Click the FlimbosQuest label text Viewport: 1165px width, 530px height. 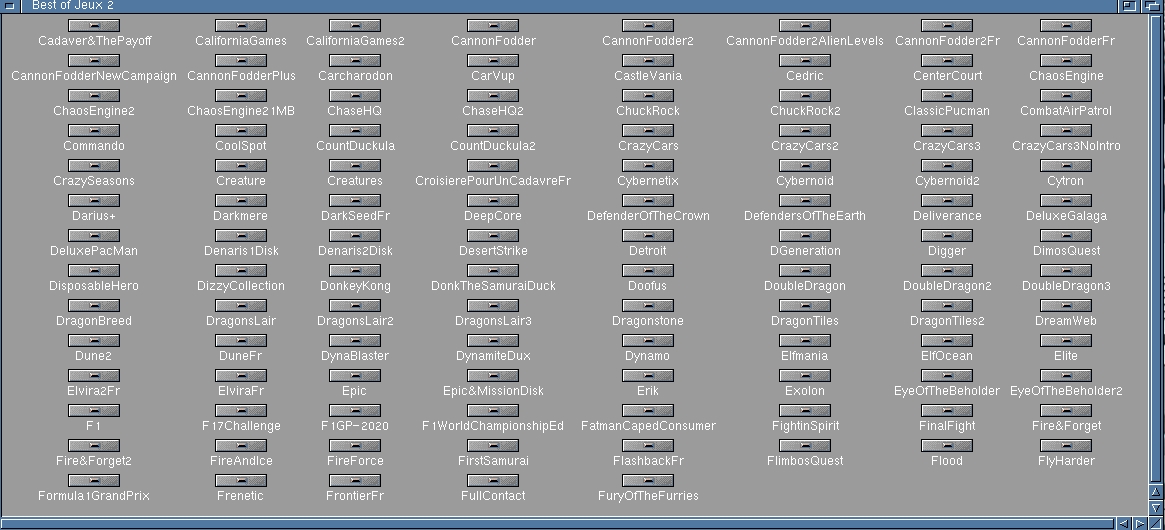805,460
